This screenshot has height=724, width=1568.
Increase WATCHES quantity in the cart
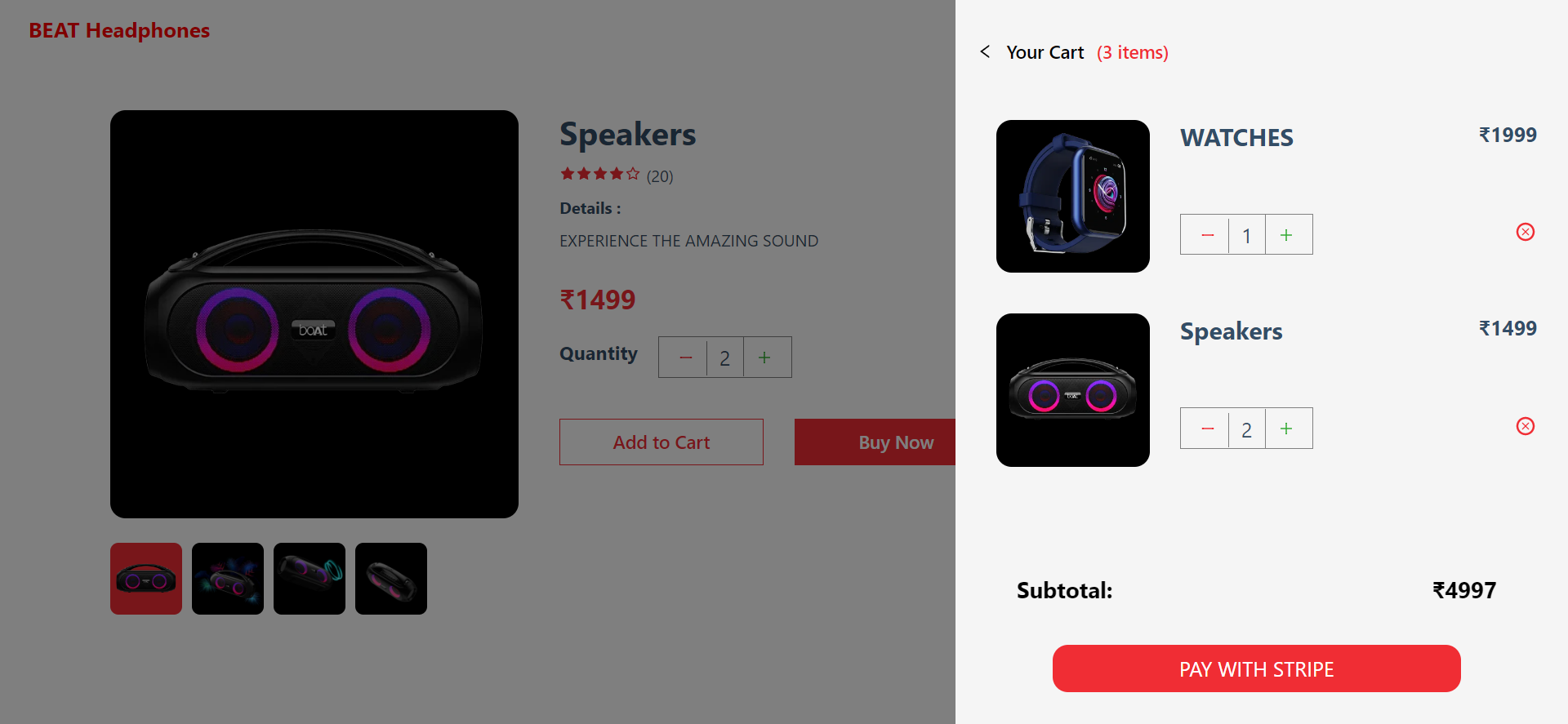[x=1287, y=234]
